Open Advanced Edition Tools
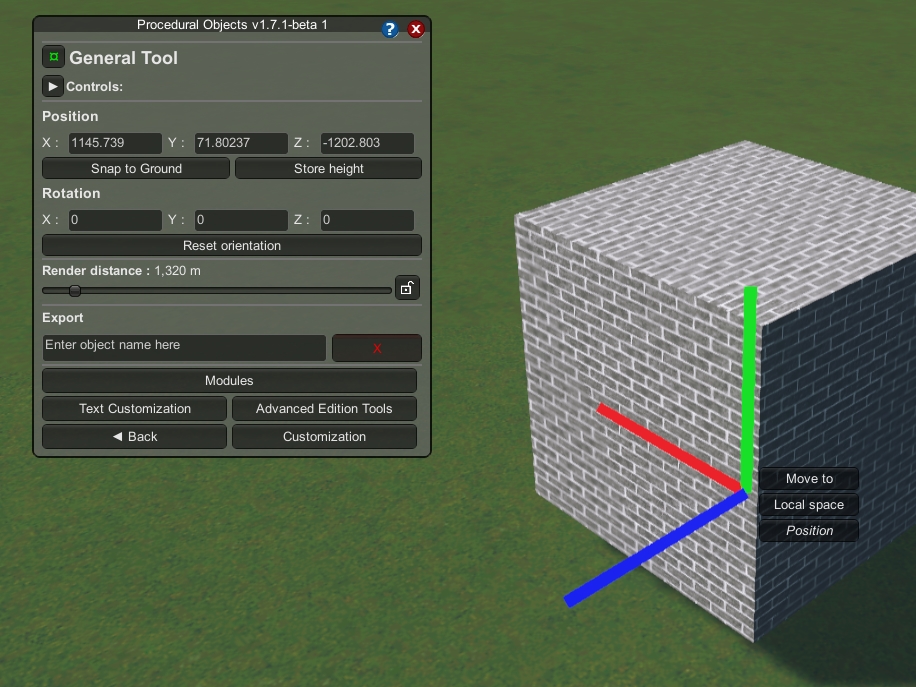The height and width of the screenshot is (687, 916). (x=323, y=408)
